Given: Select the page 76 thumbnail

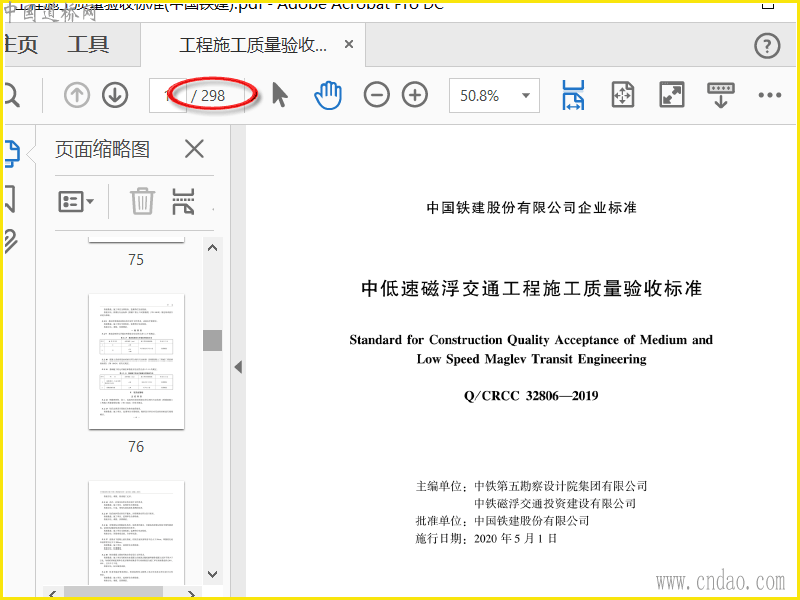Looking at the screenshot, I should (x=136, y=362).
